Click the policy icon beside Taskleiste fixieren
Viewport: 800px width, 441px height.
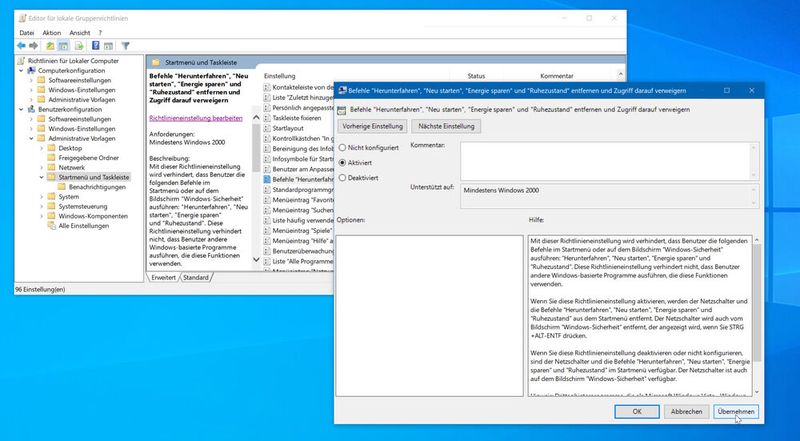[x=267, y=118]
